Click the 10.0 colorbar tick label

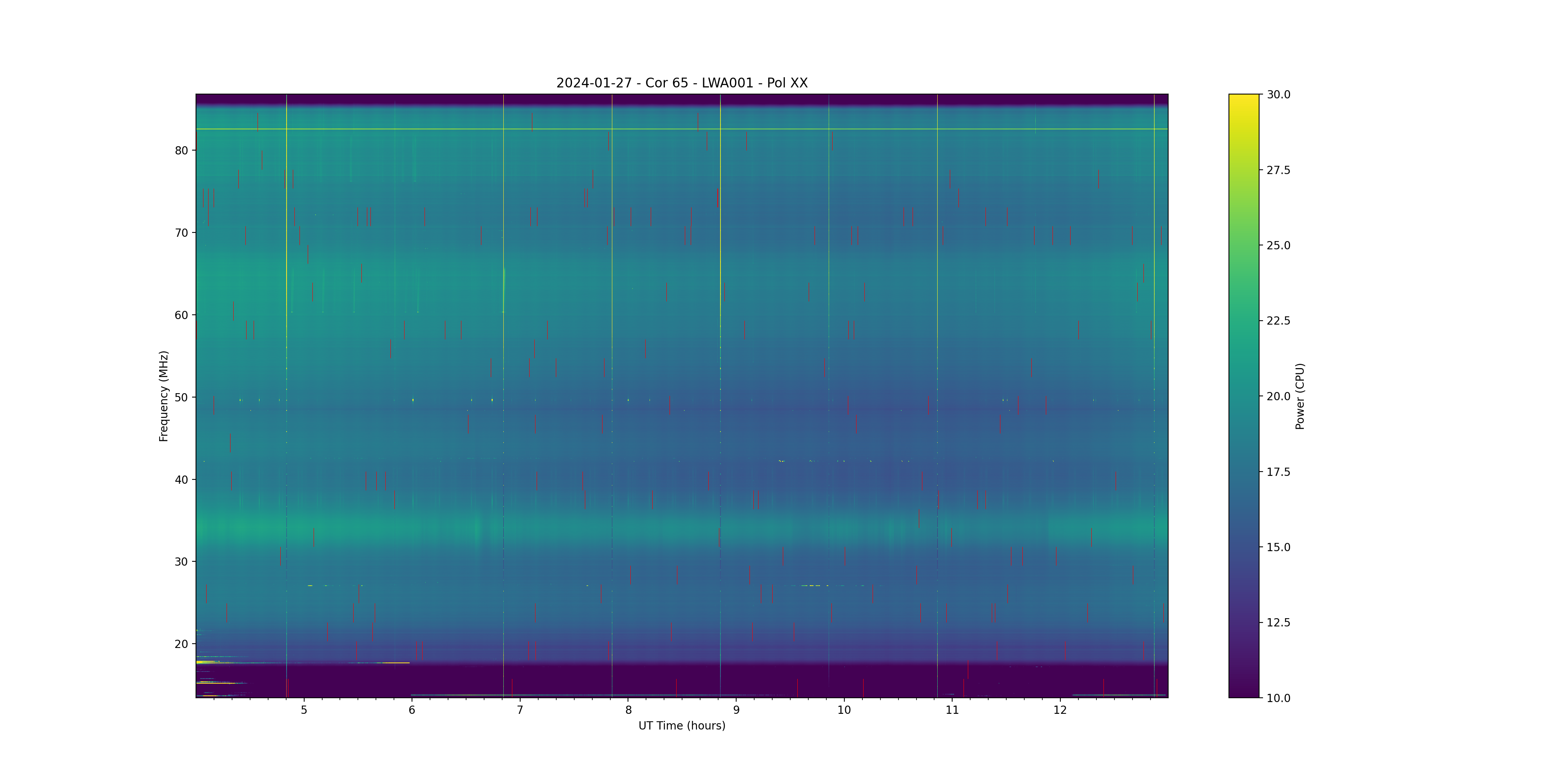[1278, 698]
